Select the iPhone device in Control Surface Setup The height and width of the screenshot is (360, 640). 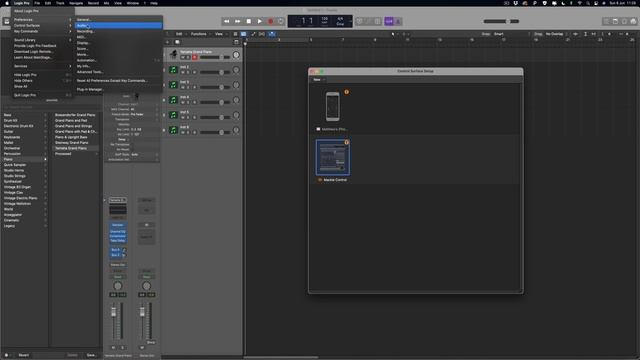tap(333, 107)
